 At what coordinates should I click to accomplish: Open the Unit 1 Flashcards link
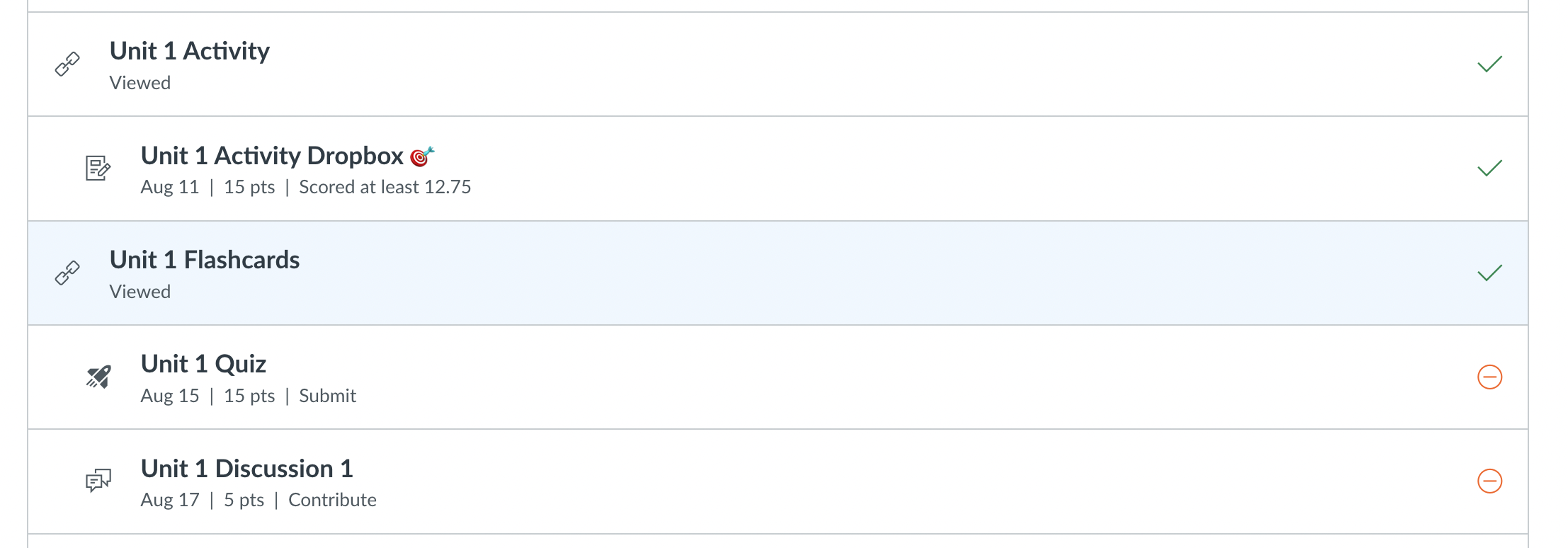click(205, 260)
